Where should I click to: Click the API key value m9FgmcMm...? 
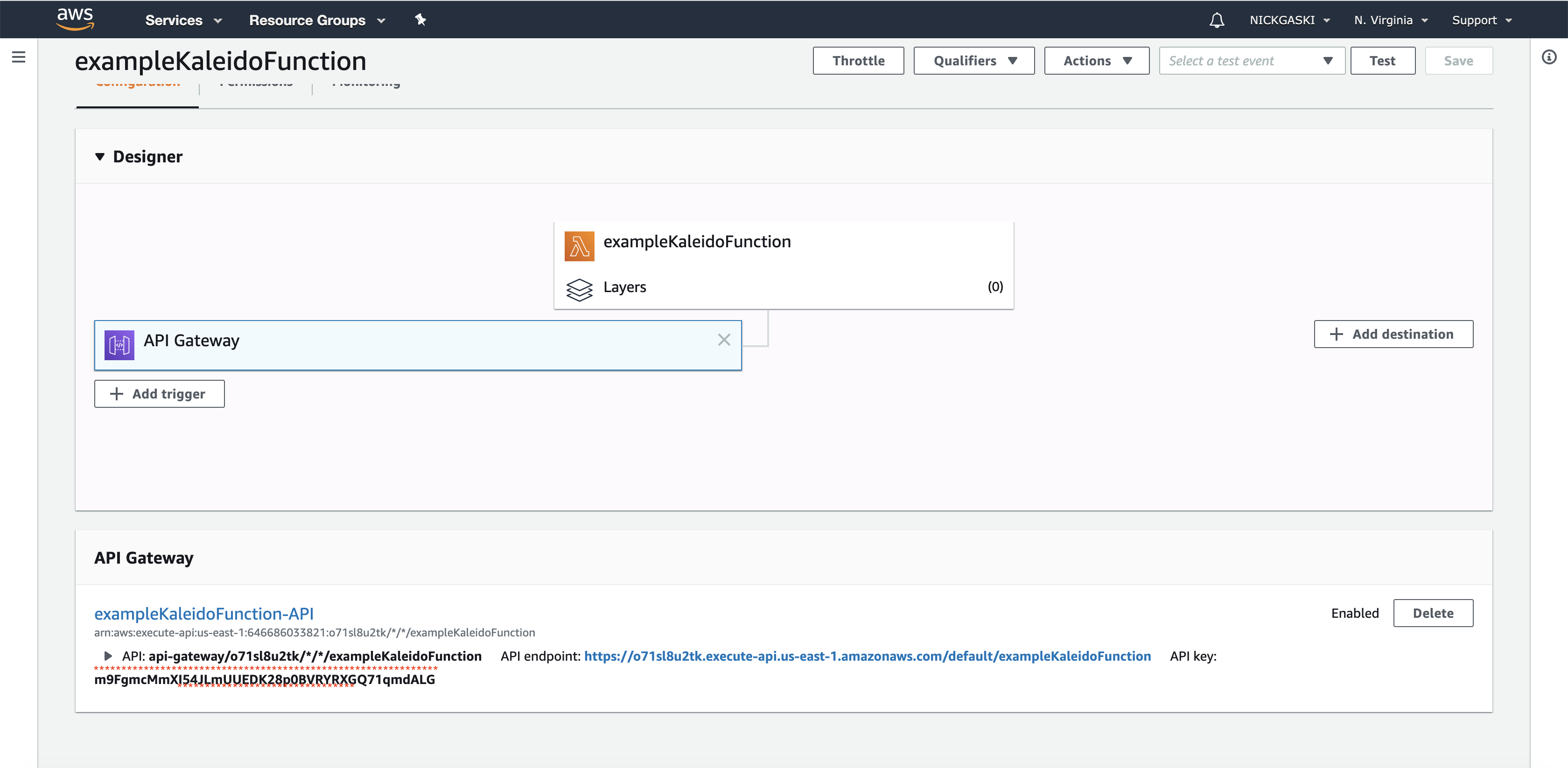(x=264, y=680)
